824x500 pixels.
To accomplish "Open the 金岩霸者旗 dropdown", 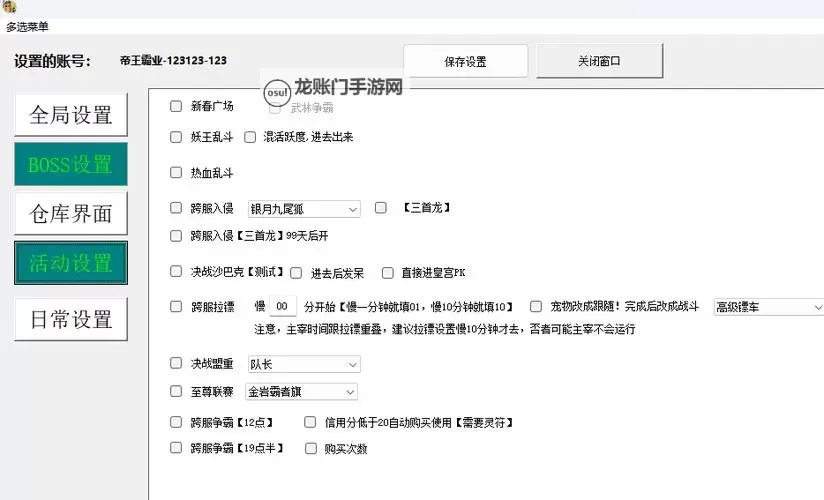I will tap(301, 392).
